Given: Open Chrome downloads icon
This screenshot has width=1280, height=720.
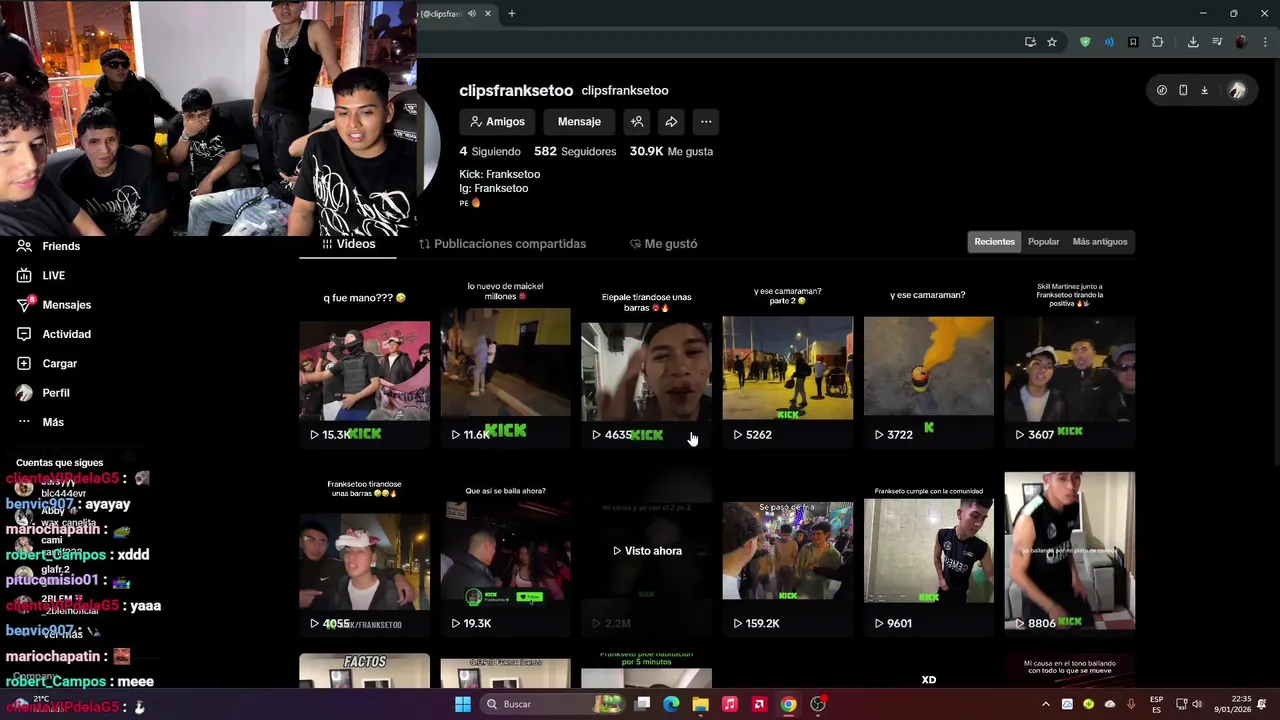Looking at the screenshot, I should [x=1193, y=42].
